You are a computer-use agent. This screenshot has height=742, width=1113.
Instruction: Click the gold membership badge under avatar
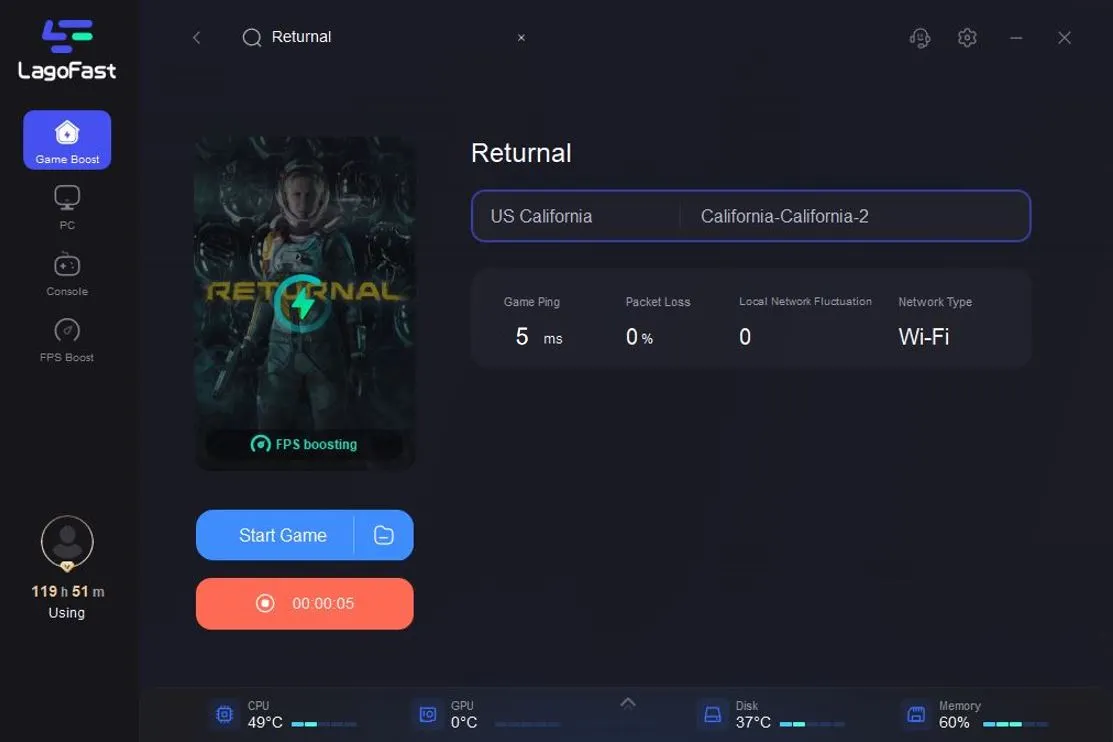(x=67, y=566)
